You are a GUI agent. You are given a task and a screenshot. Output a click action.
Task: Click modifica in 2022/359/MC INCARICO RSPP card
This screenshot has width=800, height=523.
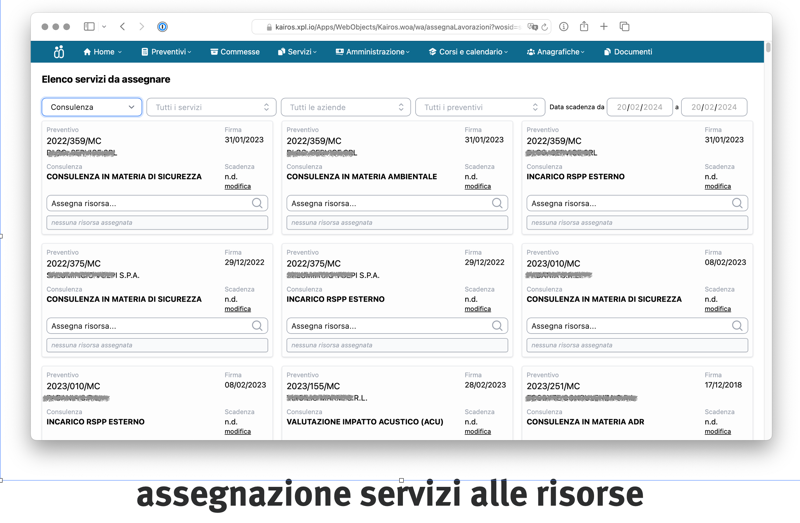tap(718, 186)
